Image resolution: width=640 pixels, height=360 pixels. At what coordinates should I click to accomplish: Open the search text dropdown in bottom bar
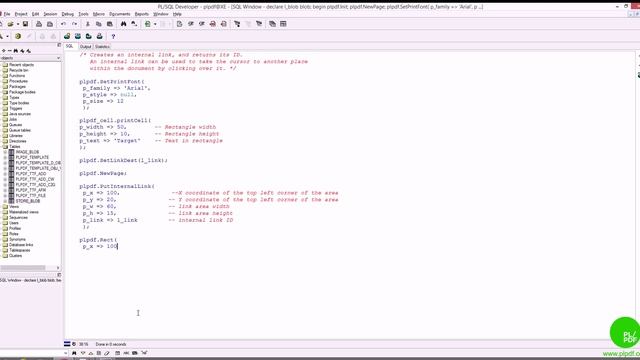(x=66, y=353)
